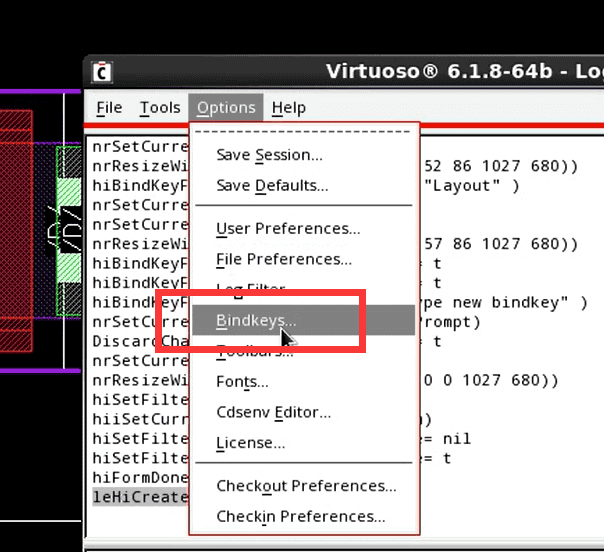604x552 pixels.
Task: Open the Fonts... settings entry
Action: coord(242,382)
